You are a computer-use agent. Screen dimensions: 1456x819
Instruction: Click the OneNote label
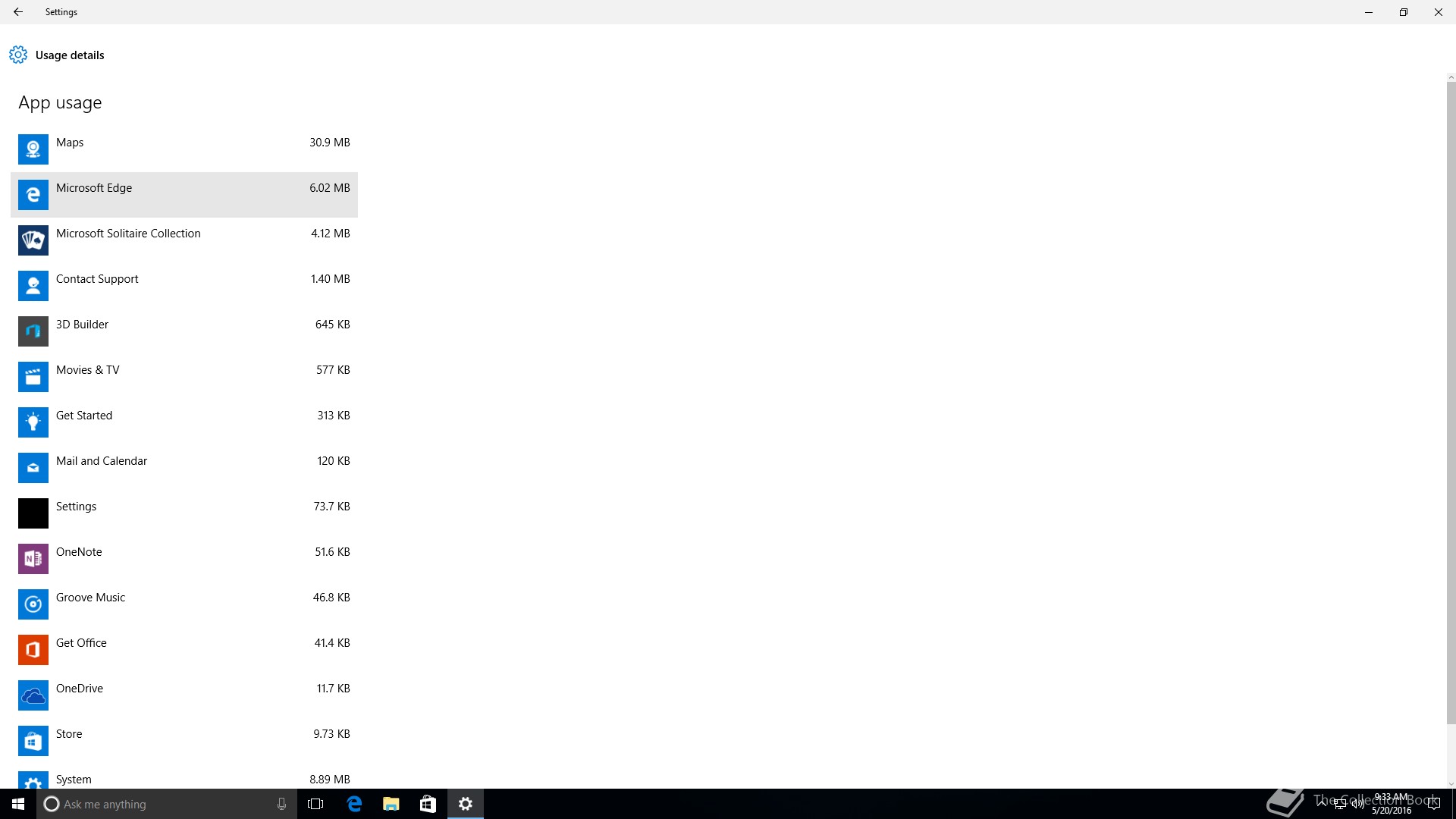79,552
